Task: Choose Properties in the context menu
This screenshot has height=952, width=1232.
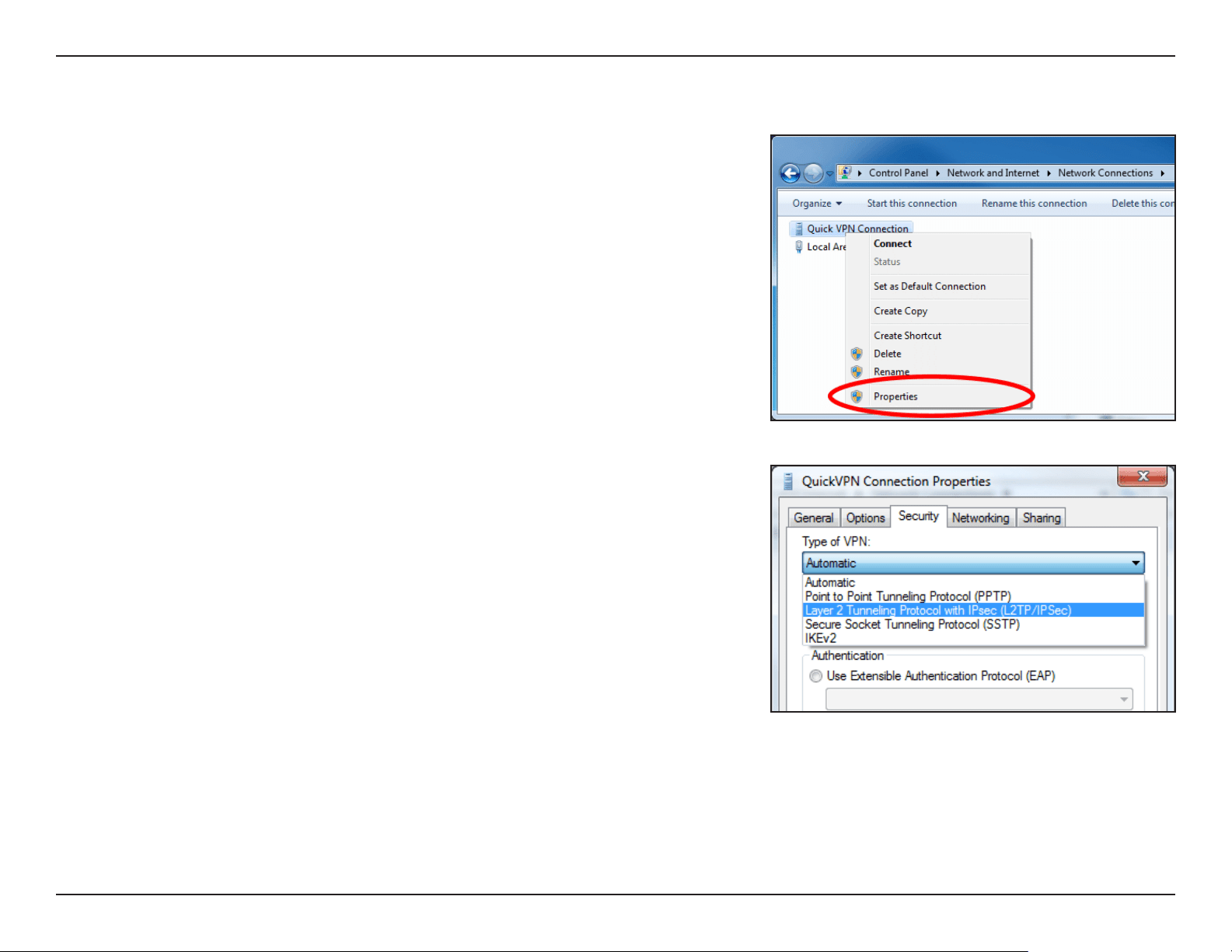Action: [x=895, y=396]
